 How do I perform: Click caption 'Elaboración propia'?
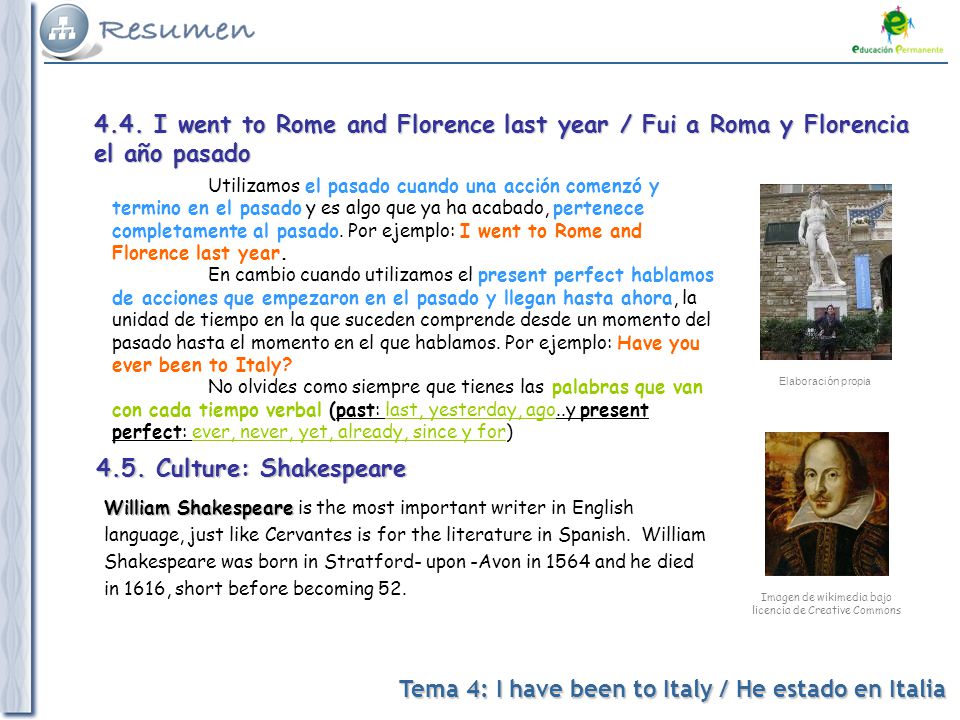coord(825,381)
